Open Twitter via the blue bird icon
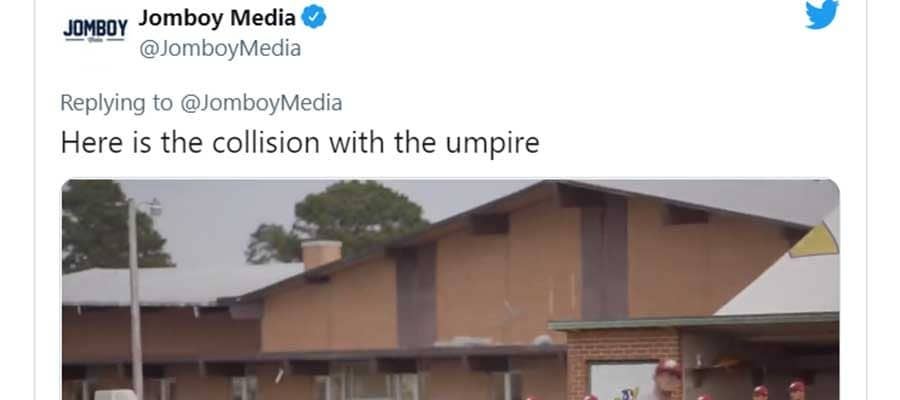The width and height of the screenshot is (900, 400). [822, 13]
